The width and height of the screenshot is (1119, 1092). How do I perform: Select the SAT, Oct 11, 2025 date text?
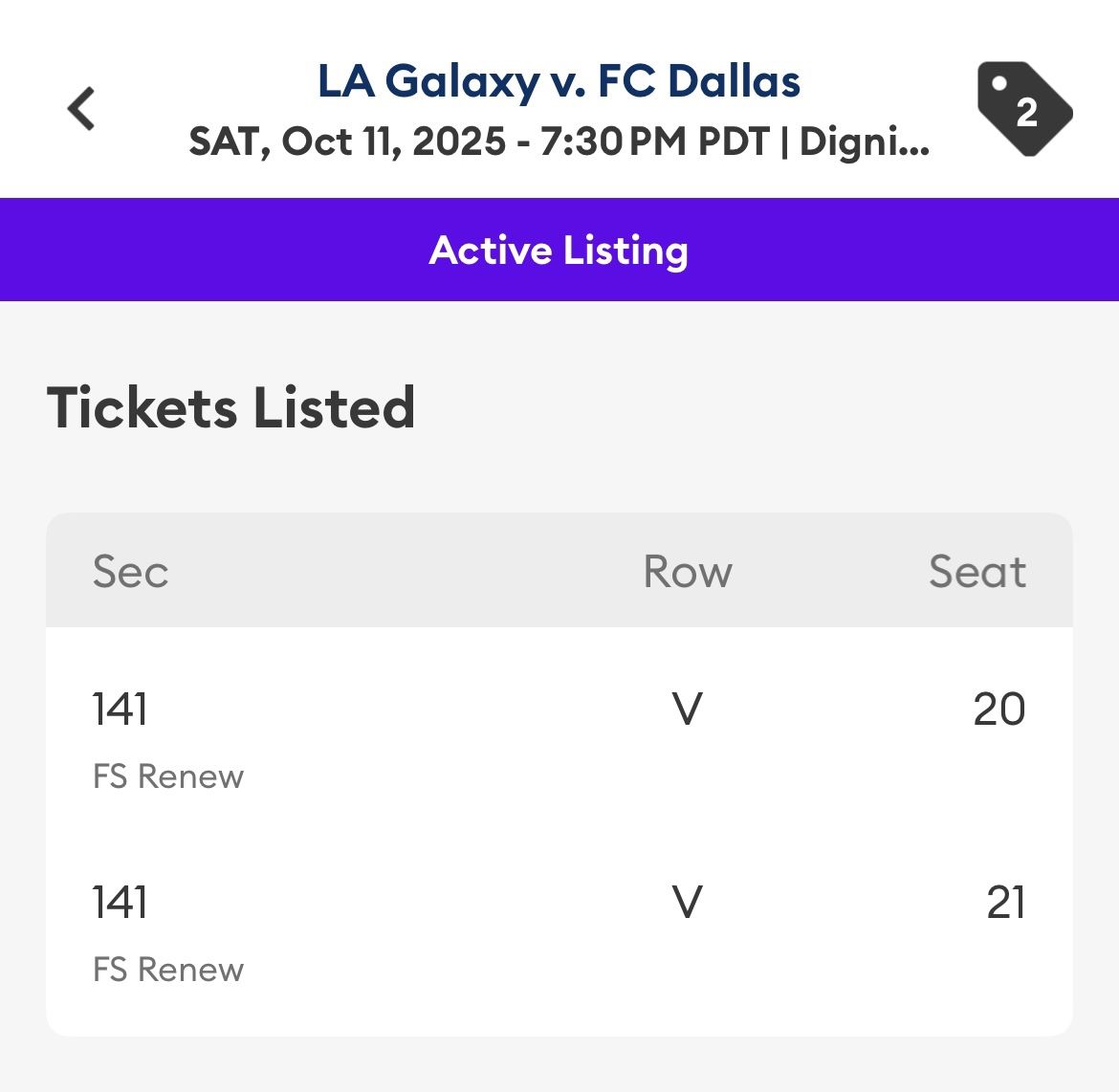click(x=347, y=142)
